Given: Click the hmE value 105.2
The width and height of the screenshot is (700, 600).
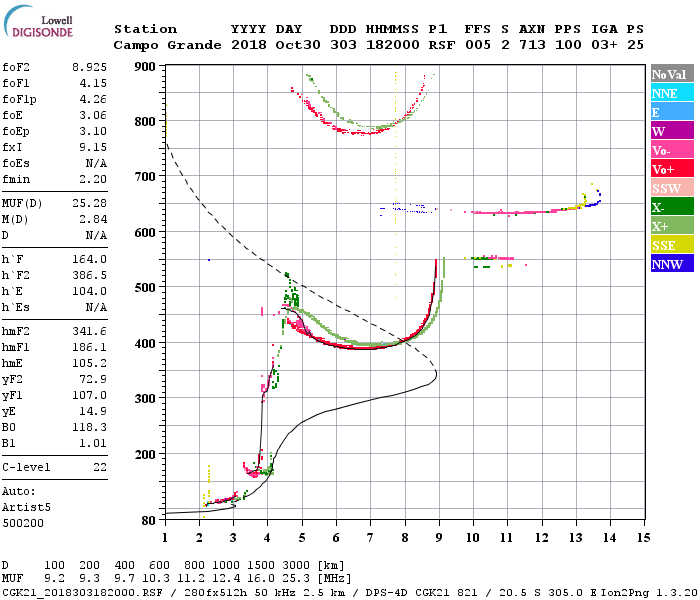Looking at the screenshot, I should [x=89, y=363].
